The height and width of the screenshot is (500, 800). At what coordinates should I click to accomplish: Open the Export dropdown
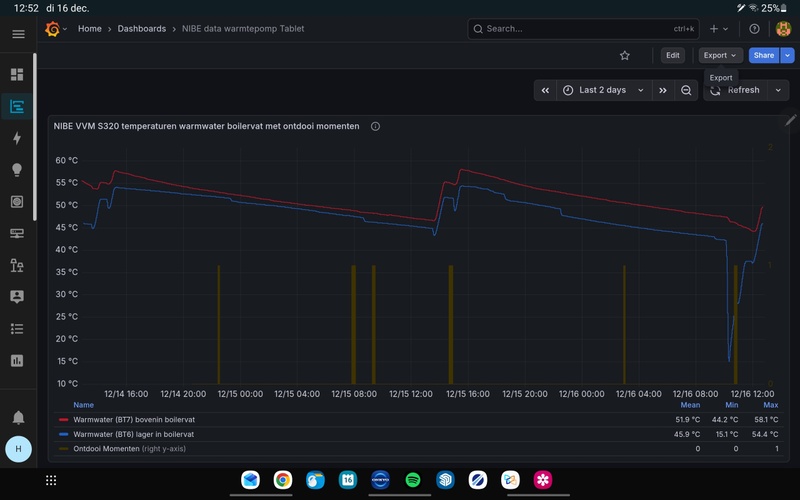pyautogui.click(x=720, y=56)
